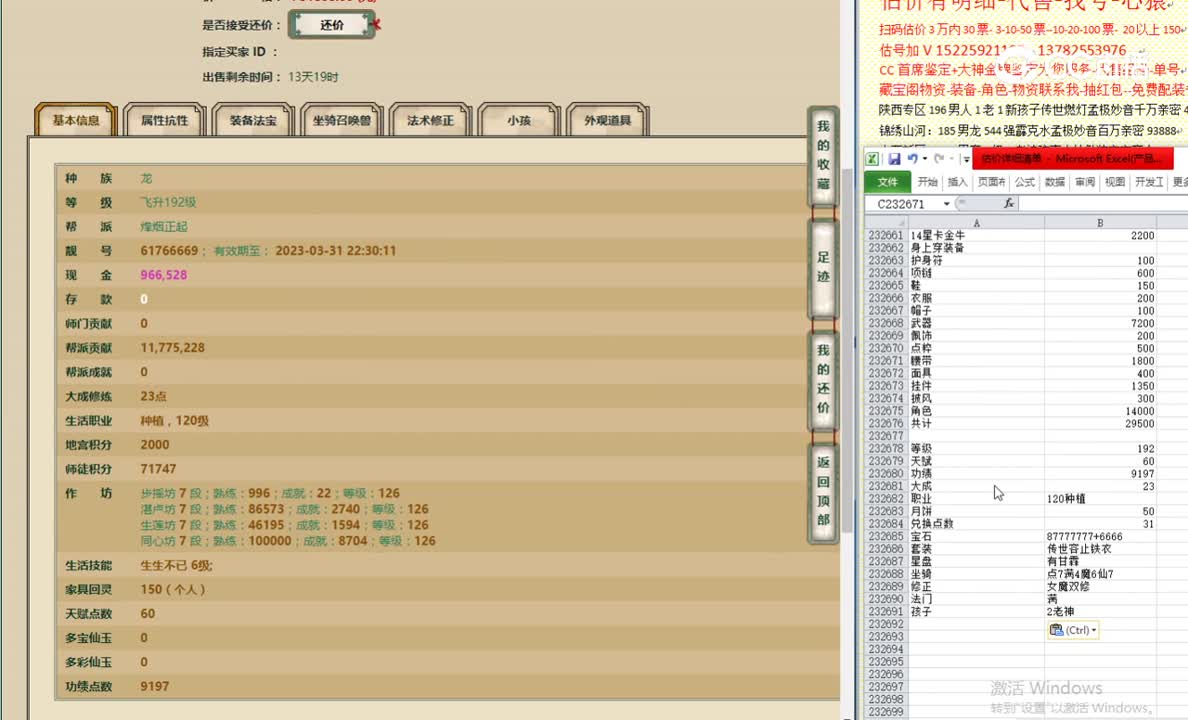The image size is (1188, 720).
Task: Open the 装备法宝 tab
Action: 253,121
